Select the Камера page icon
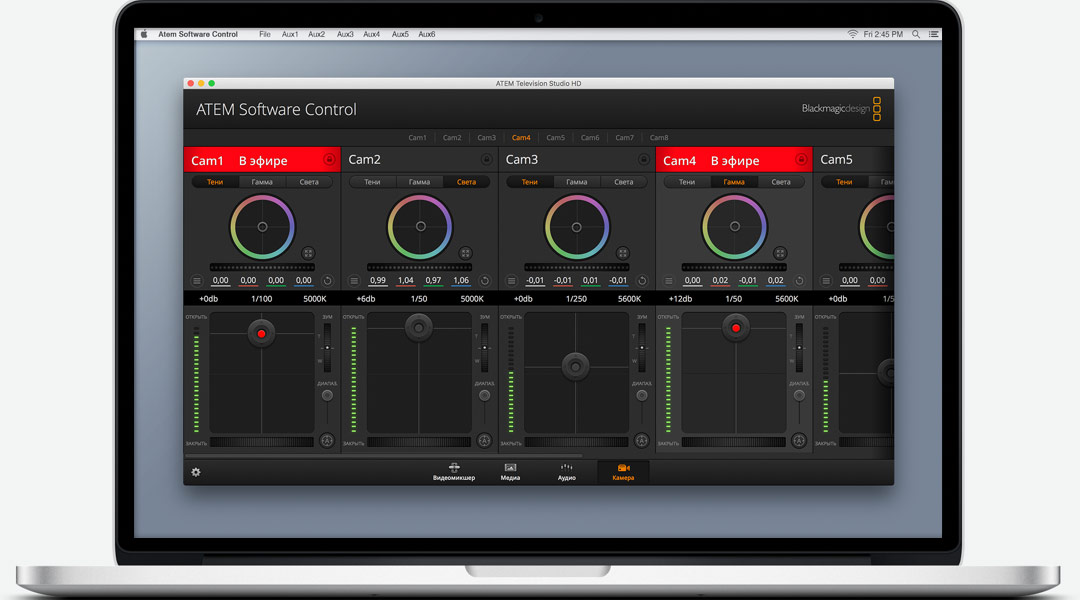 click(622, 470)
